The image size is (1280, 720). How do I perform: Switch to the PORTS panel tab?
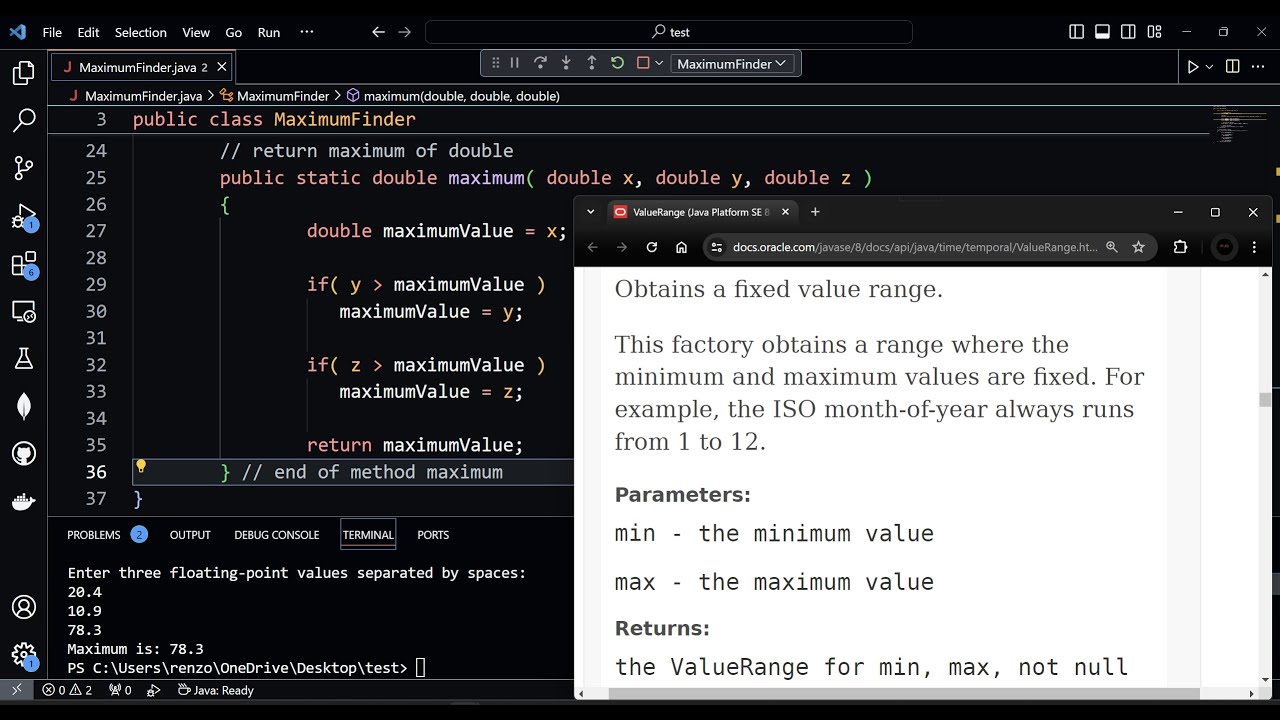pyautogui.click(x=433, y=535)
